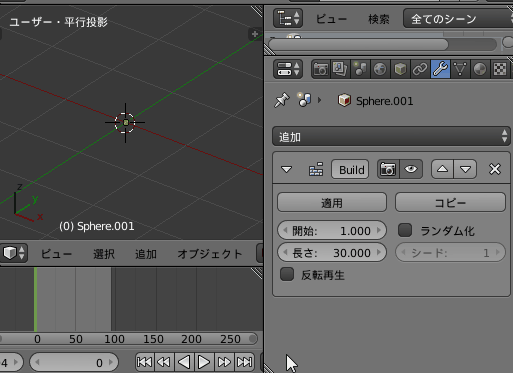Increase the current frame with right arrow
513x373 pixels.
[x=111, y=362]
